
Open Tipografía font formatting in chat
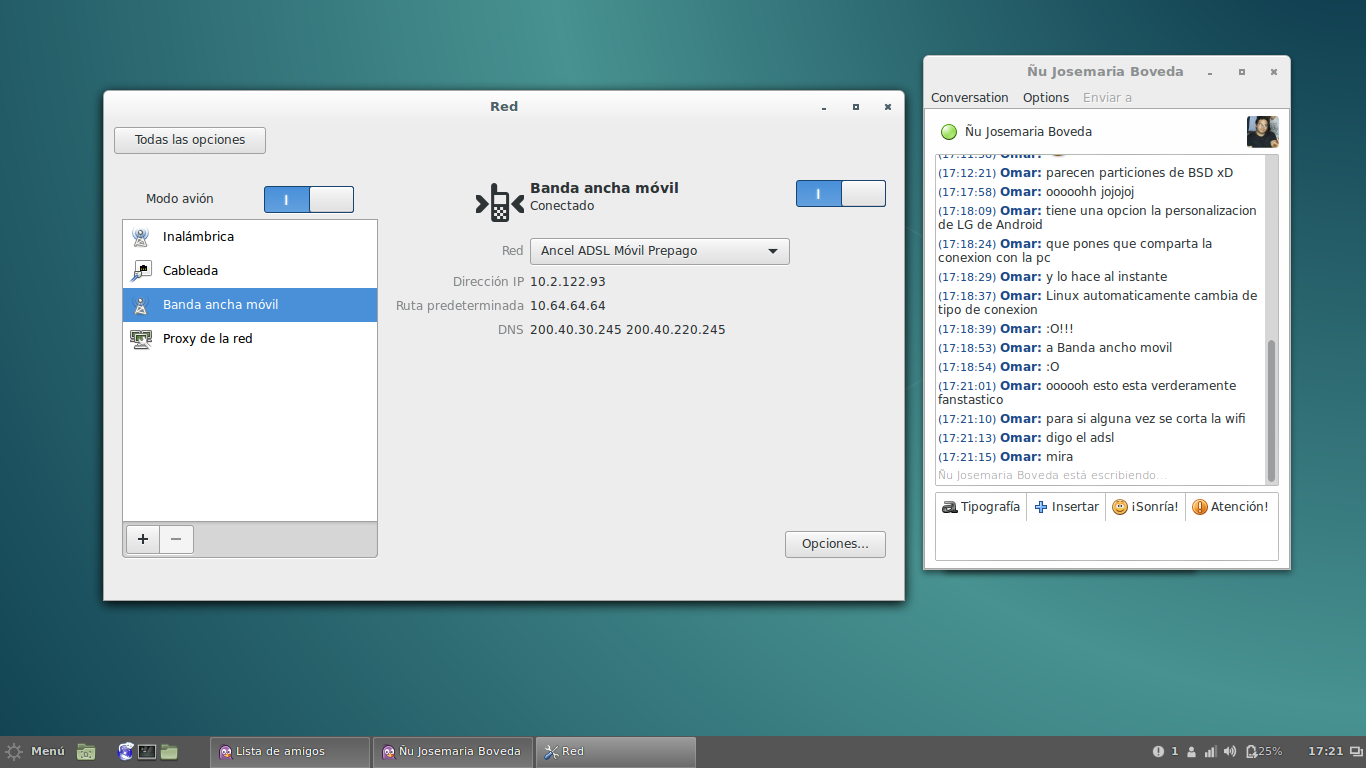pyautogui.click(x=981, y=507)
